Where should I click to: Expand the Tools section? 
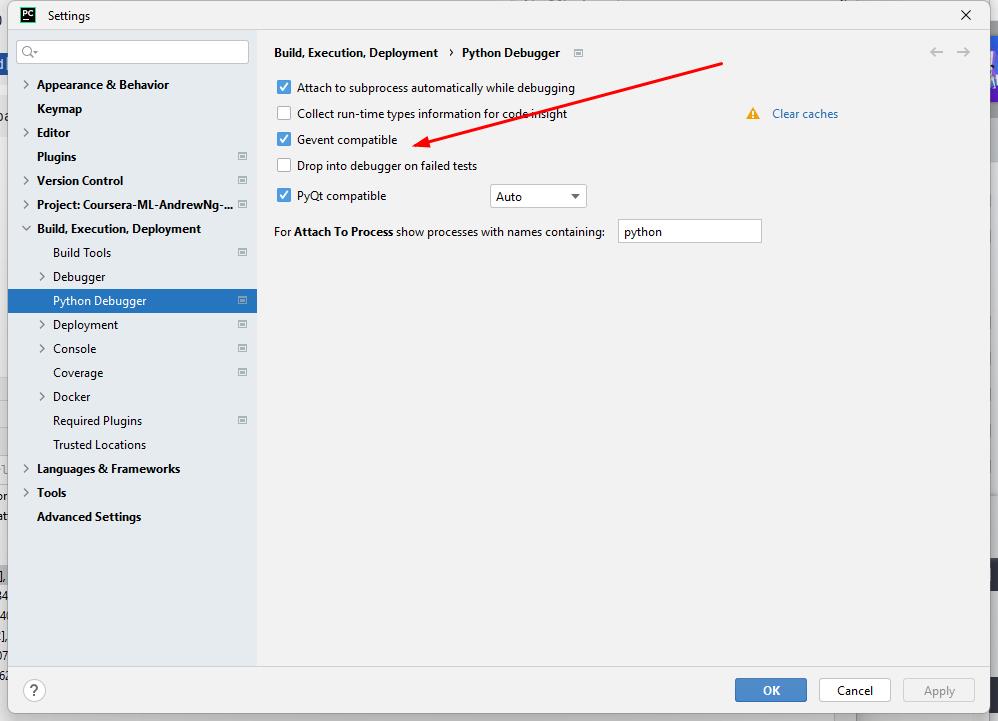tap(26, 493)
